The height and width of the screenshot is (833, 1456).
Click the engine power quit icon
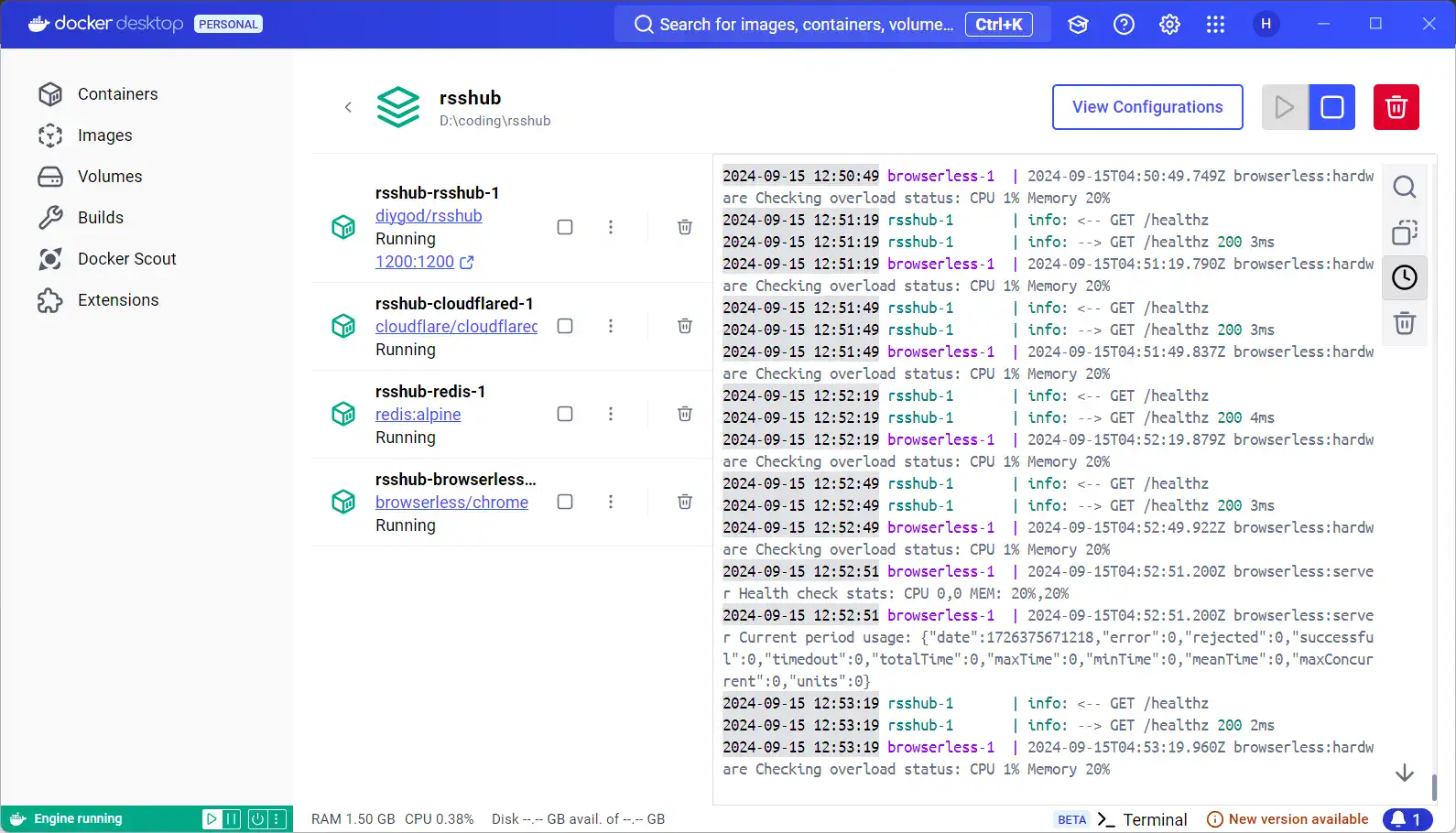click(257, 819)
